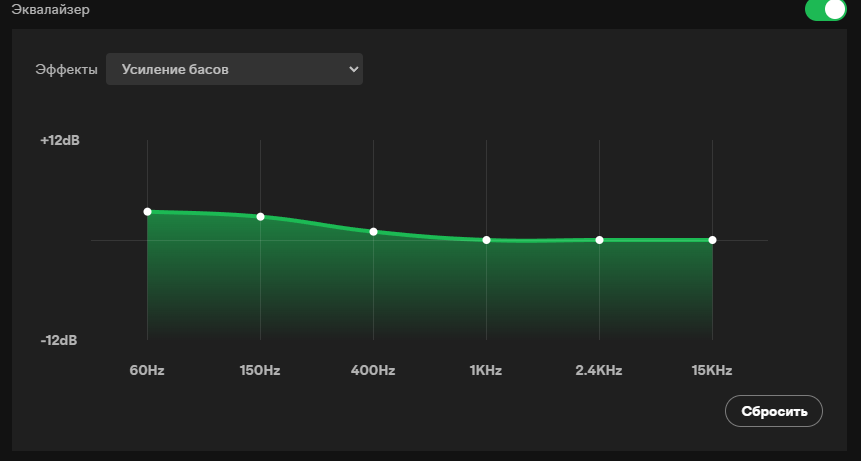
Task: Open the Эффекты preset dropdown
Action: [x=234, y=69]
